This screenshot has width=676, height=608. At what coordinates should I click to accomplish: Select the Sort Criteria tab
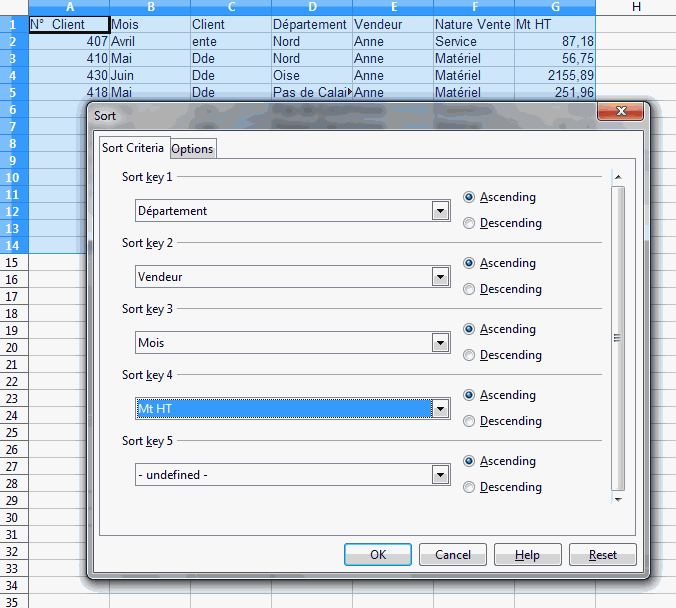point(133,148)
